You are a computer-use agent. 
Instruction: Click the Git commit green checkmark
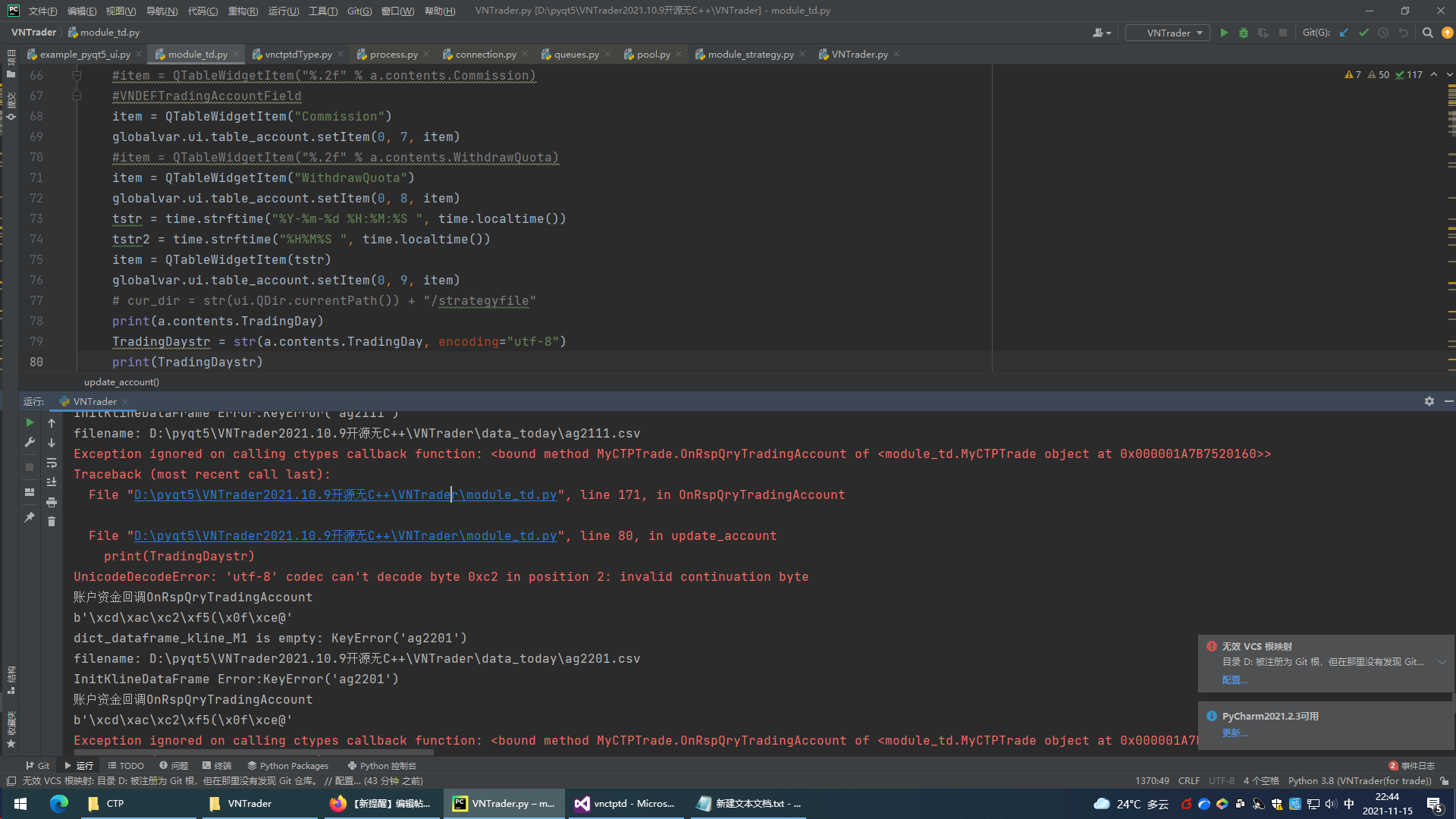coord(1363,33)
